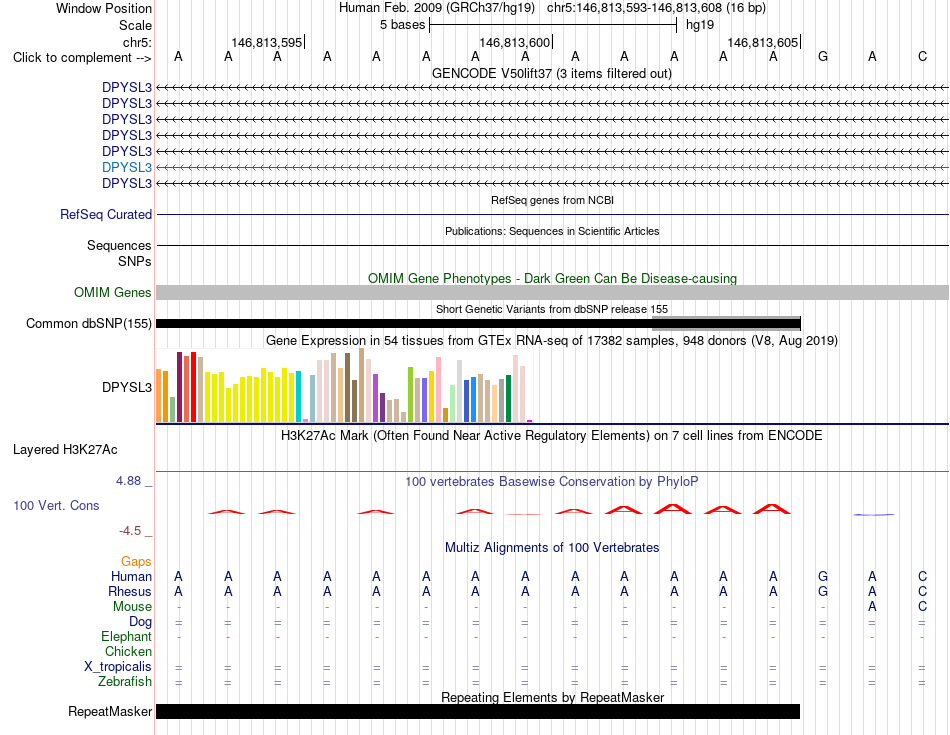Open the RefSeq Curated track label

pyautogui.click(x=106, y=215)
